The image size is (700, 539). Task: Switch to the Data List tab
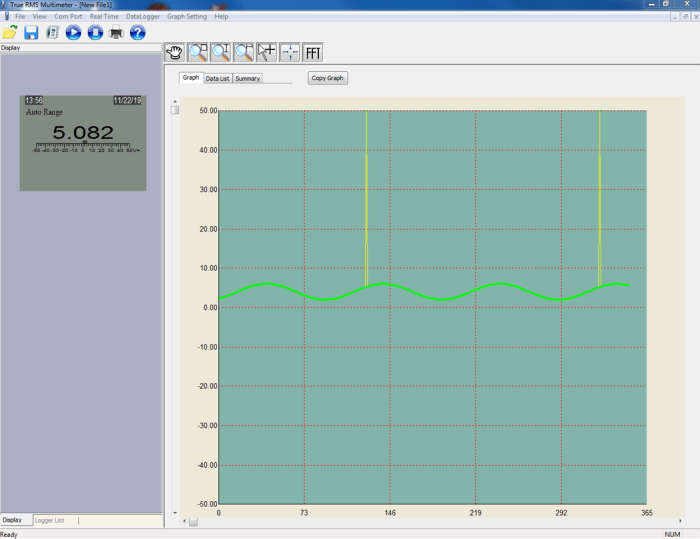217,79
